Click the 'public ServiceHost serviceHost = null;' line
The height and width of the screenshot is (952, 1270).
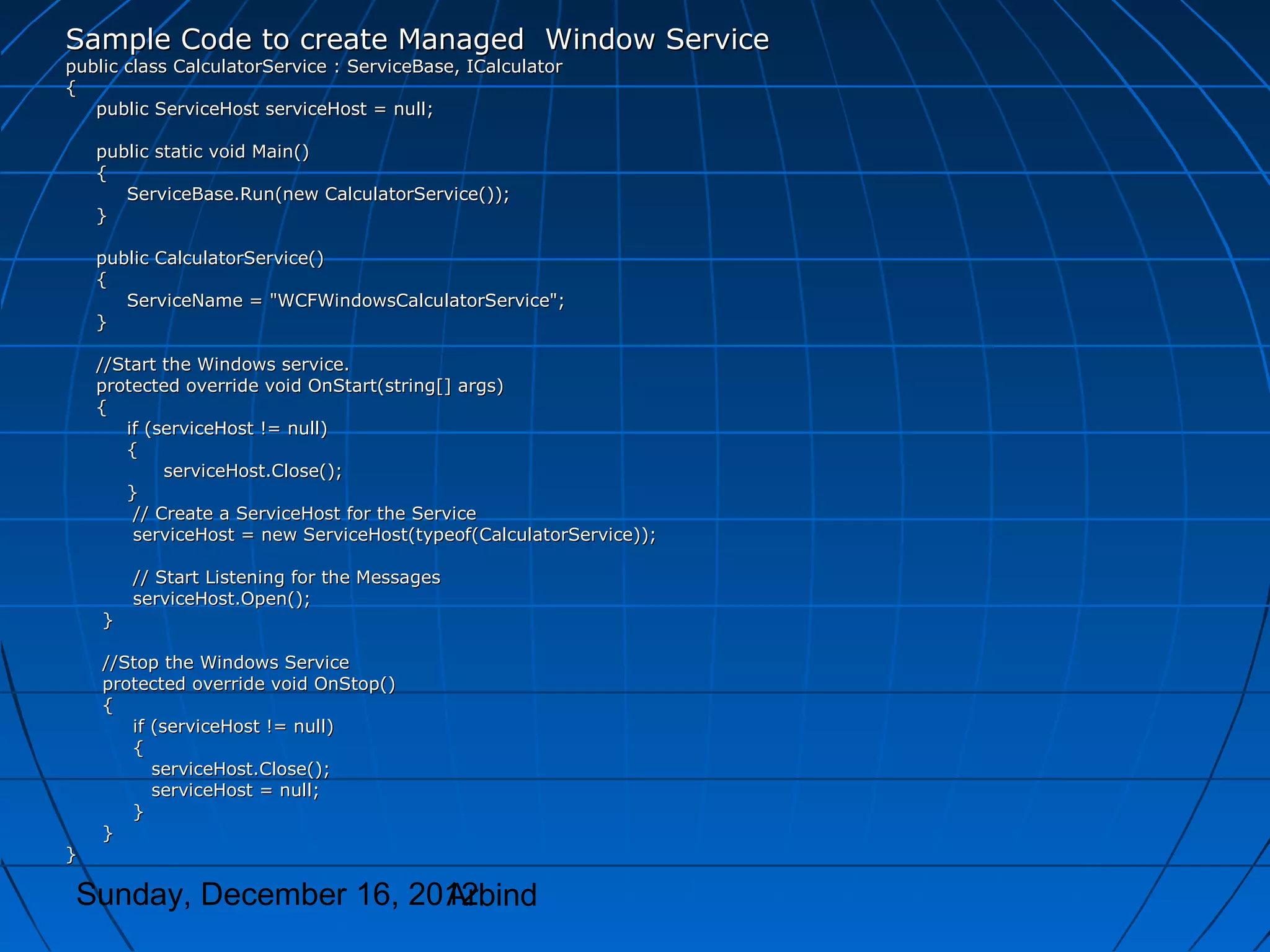click(x=264, y=109)
